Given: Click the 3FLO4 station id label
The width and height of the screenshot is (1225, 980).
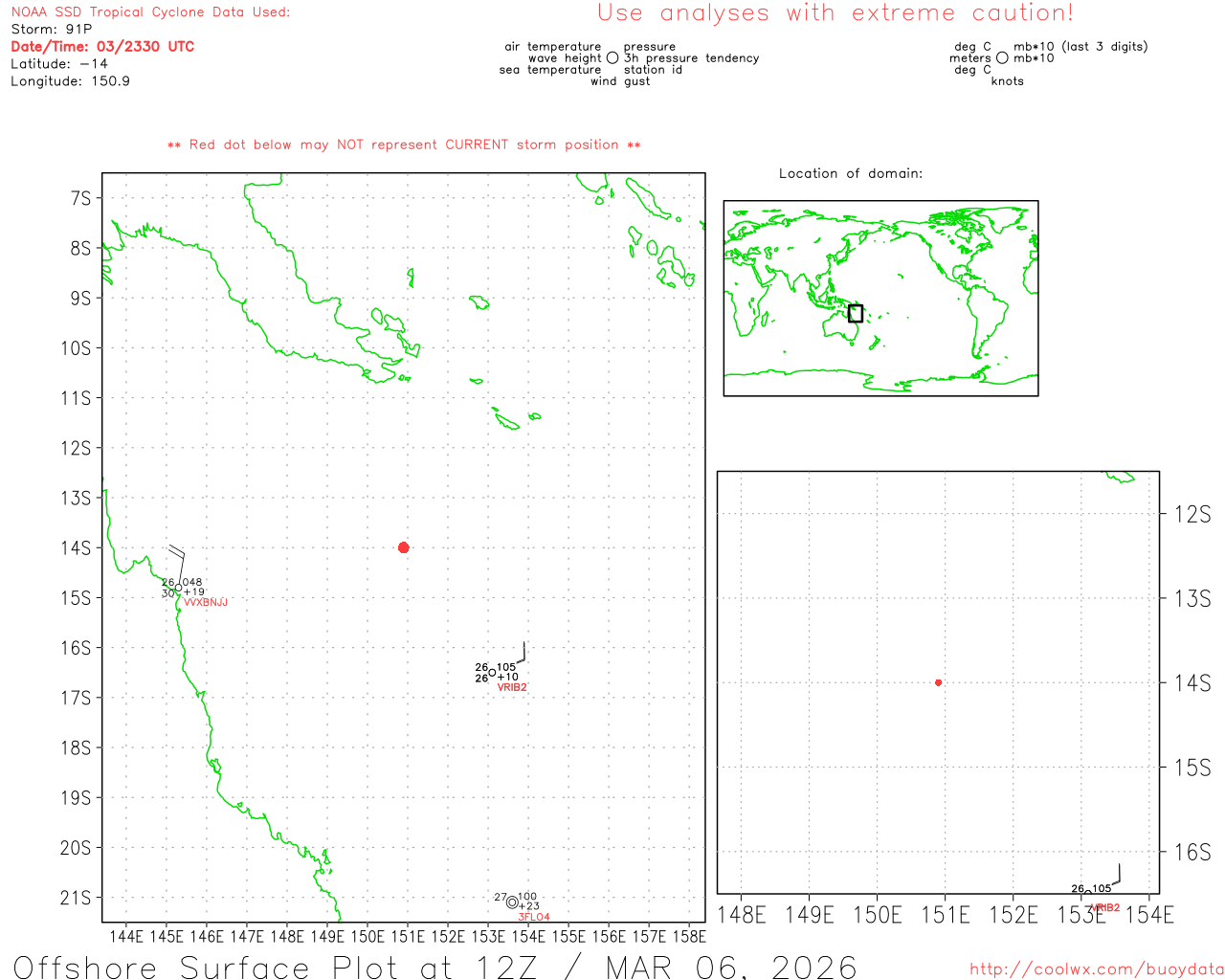Looking at the screenshot, I should [534, 917].
